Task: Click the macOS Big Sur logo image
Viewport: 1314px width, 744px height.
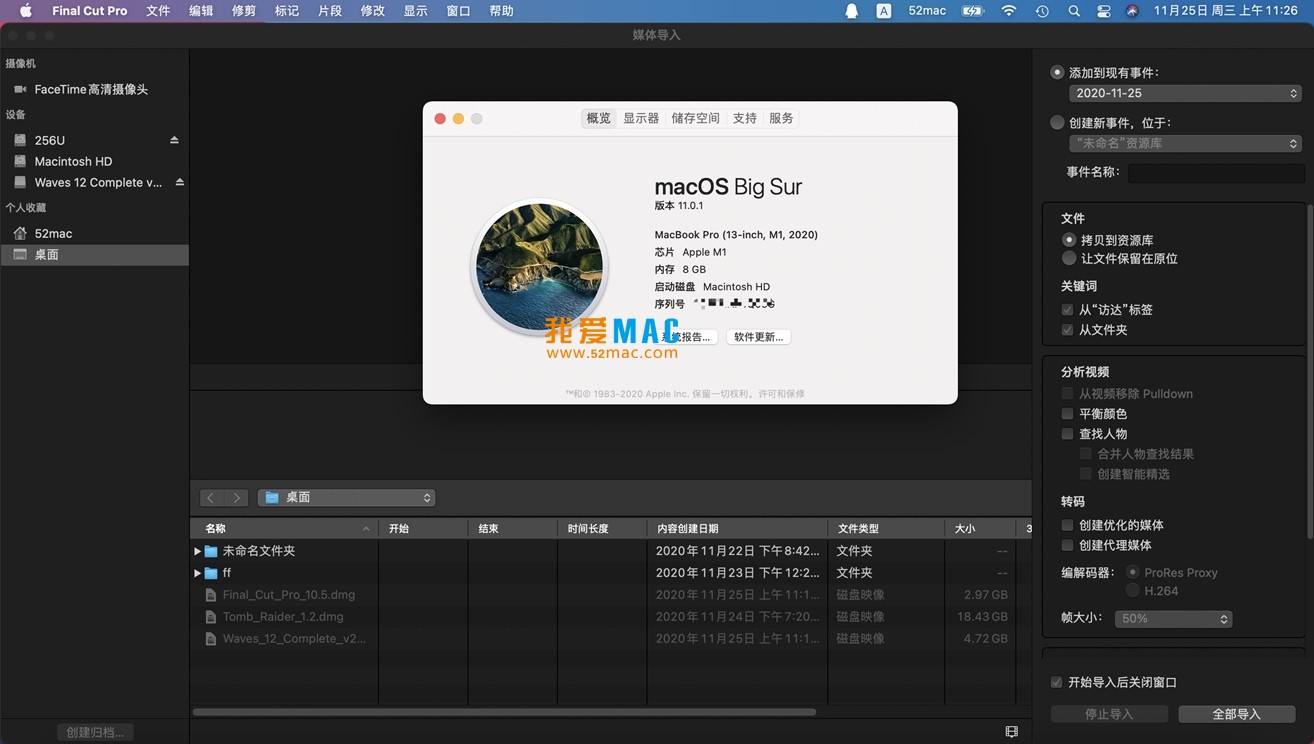Action: click(540, 267)
